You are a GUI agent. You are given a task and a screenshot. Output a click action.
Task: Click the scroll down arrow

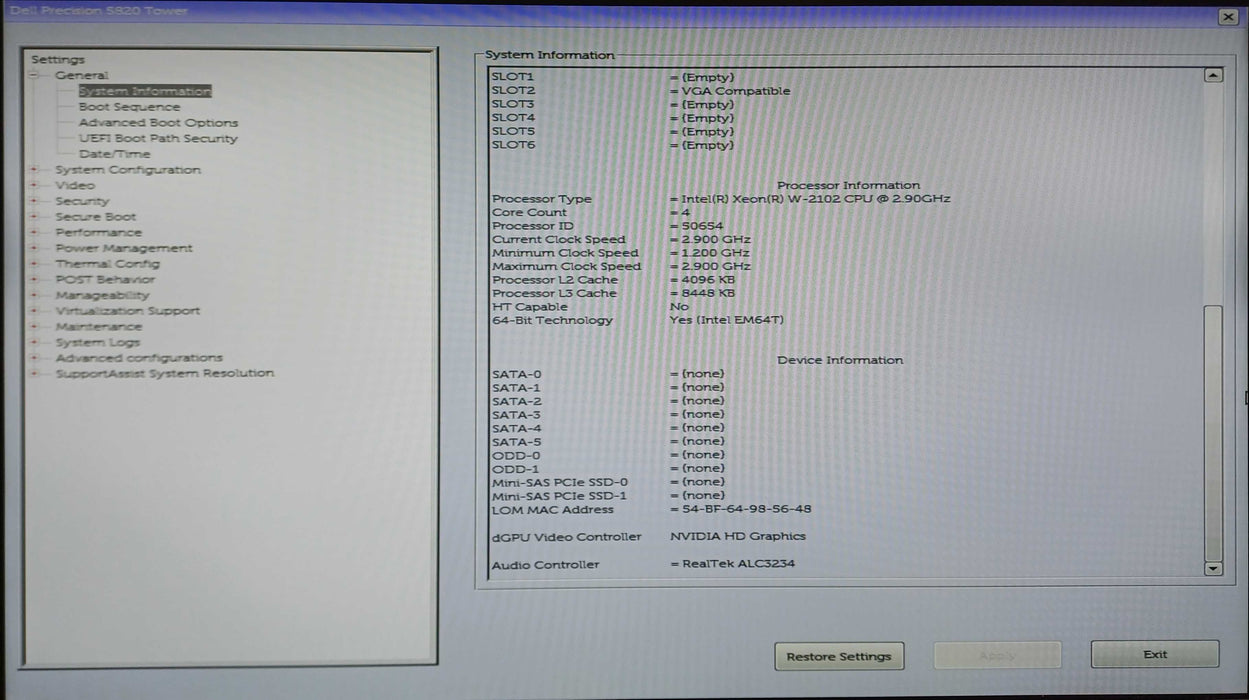coord(1213,568)
